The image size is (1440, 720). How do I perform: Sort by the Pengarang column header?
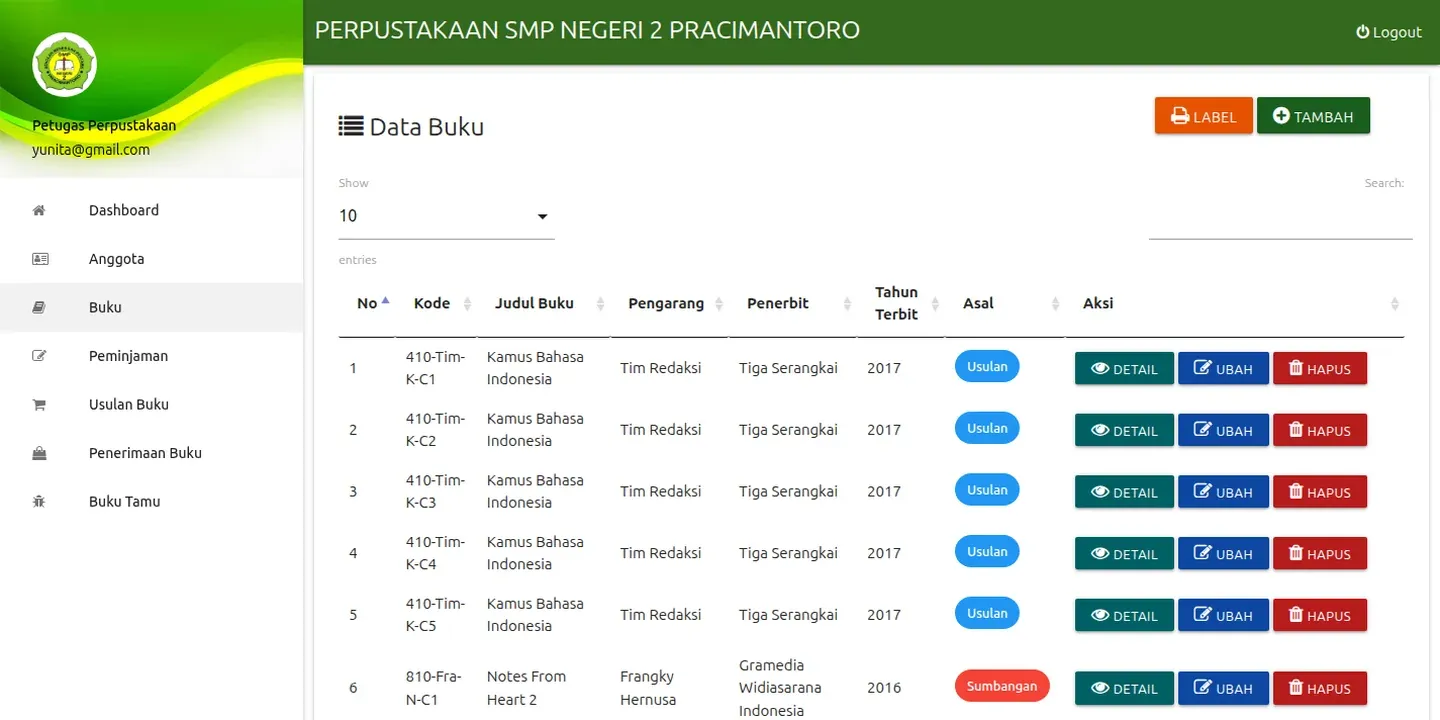(x=669, y=303)
